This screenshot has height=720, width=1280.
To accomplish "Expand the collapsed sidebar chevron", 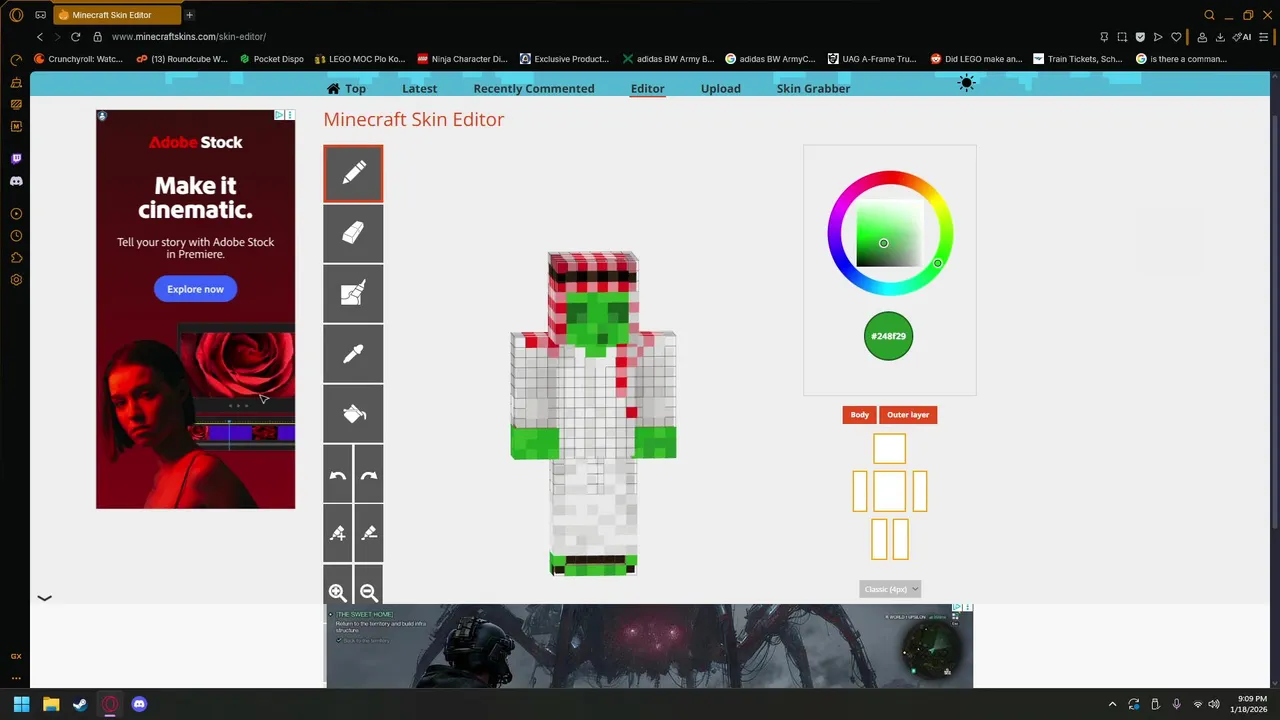I will tap(44, 598).
